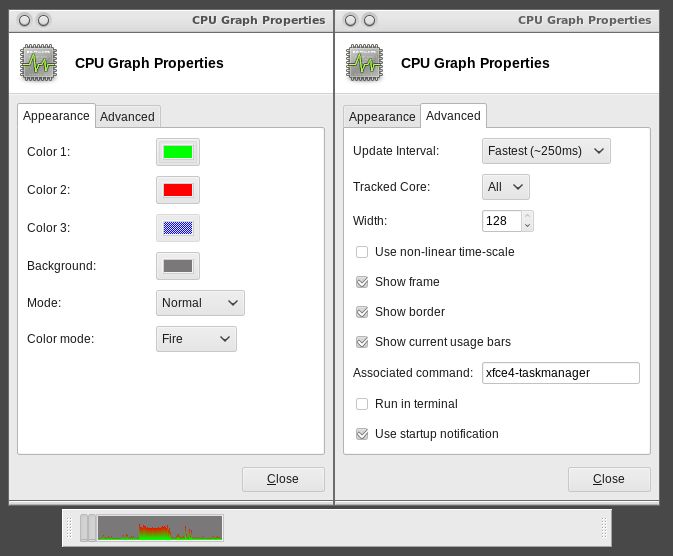This screenshot has width=673, height=556.
Task: Decrease Width with spinner down arrow
Action: coord(527,226)
